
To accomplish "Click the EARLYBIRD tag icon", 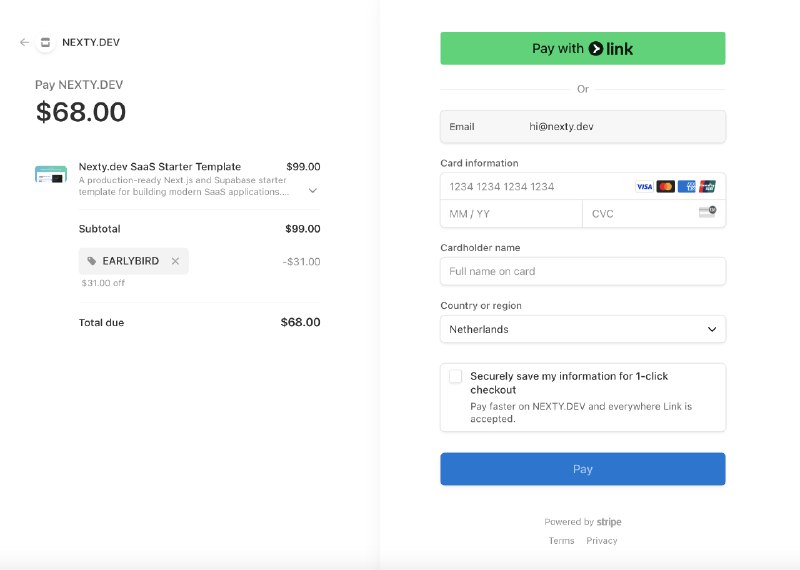I will coord(91,261).
